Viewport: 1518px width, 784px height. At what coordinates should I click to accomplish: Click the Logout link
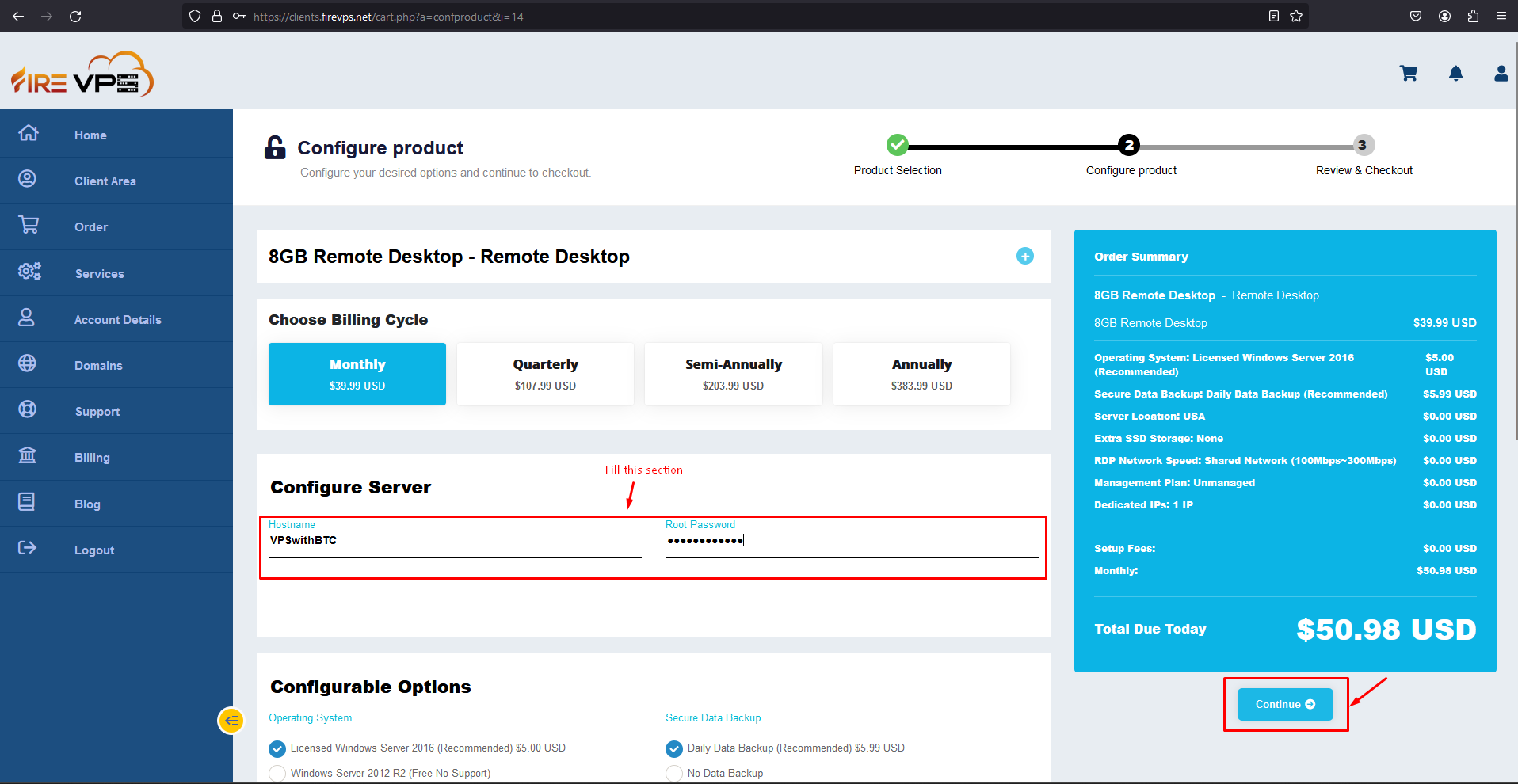(x=94, y=550)
